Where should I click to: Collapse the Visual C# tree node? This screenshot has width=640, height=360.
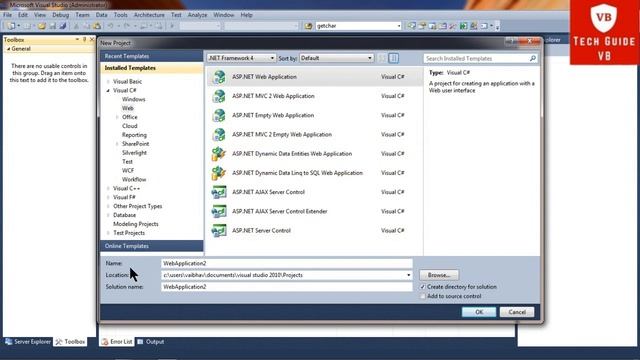[x=108, y=91]
